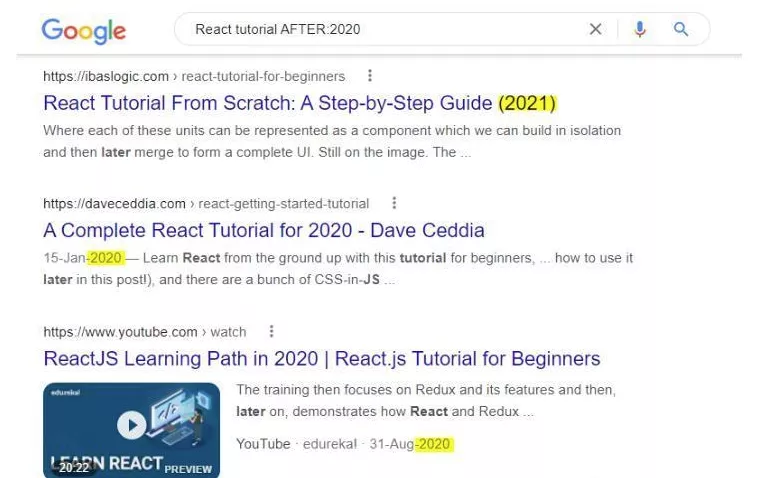This screenshot has height=478, width=757.
Task: Click the 20:22 duration badge
Action: coord(74,467)
